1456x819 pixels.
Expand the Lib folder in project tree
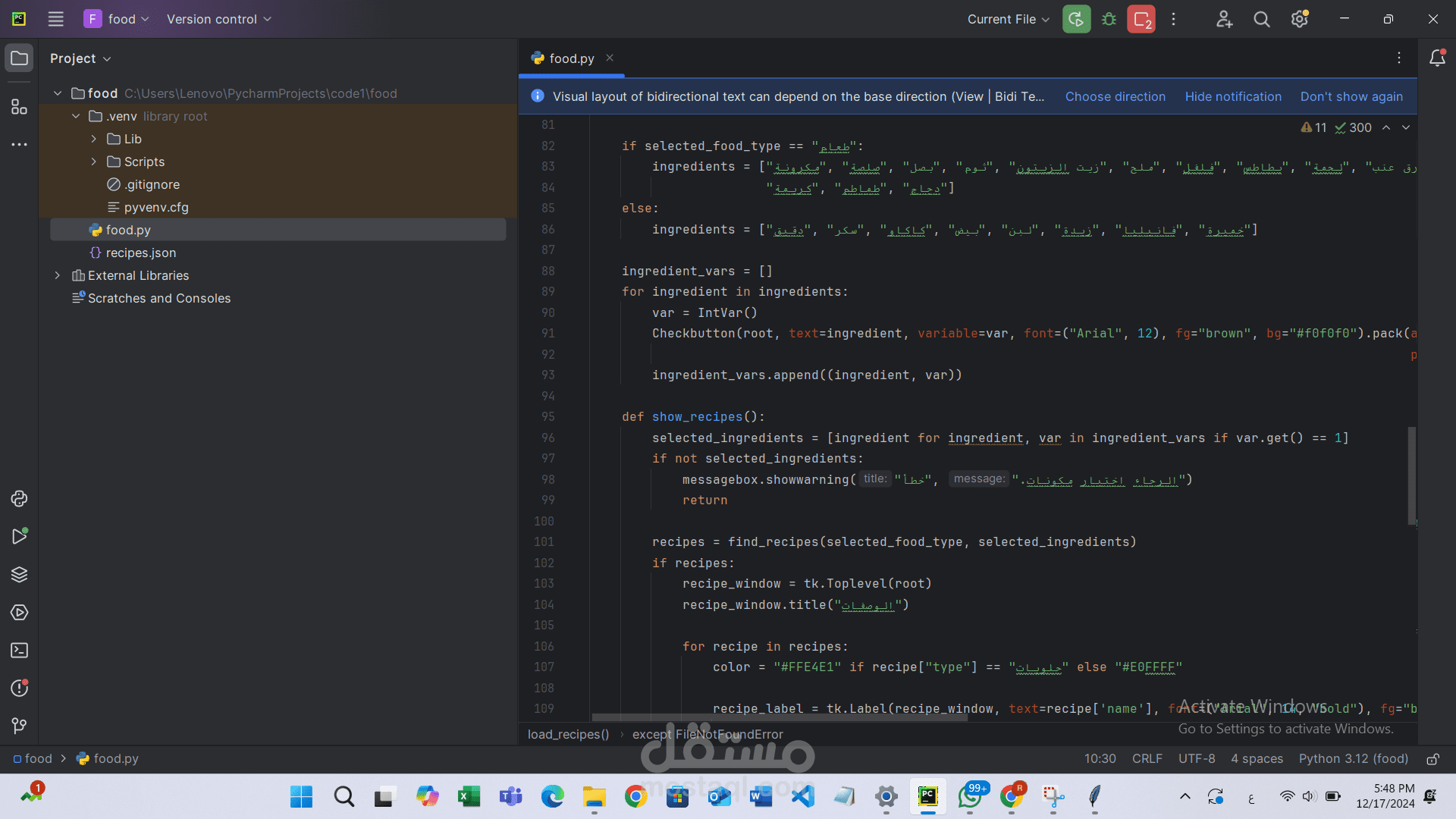coord(93,139)
